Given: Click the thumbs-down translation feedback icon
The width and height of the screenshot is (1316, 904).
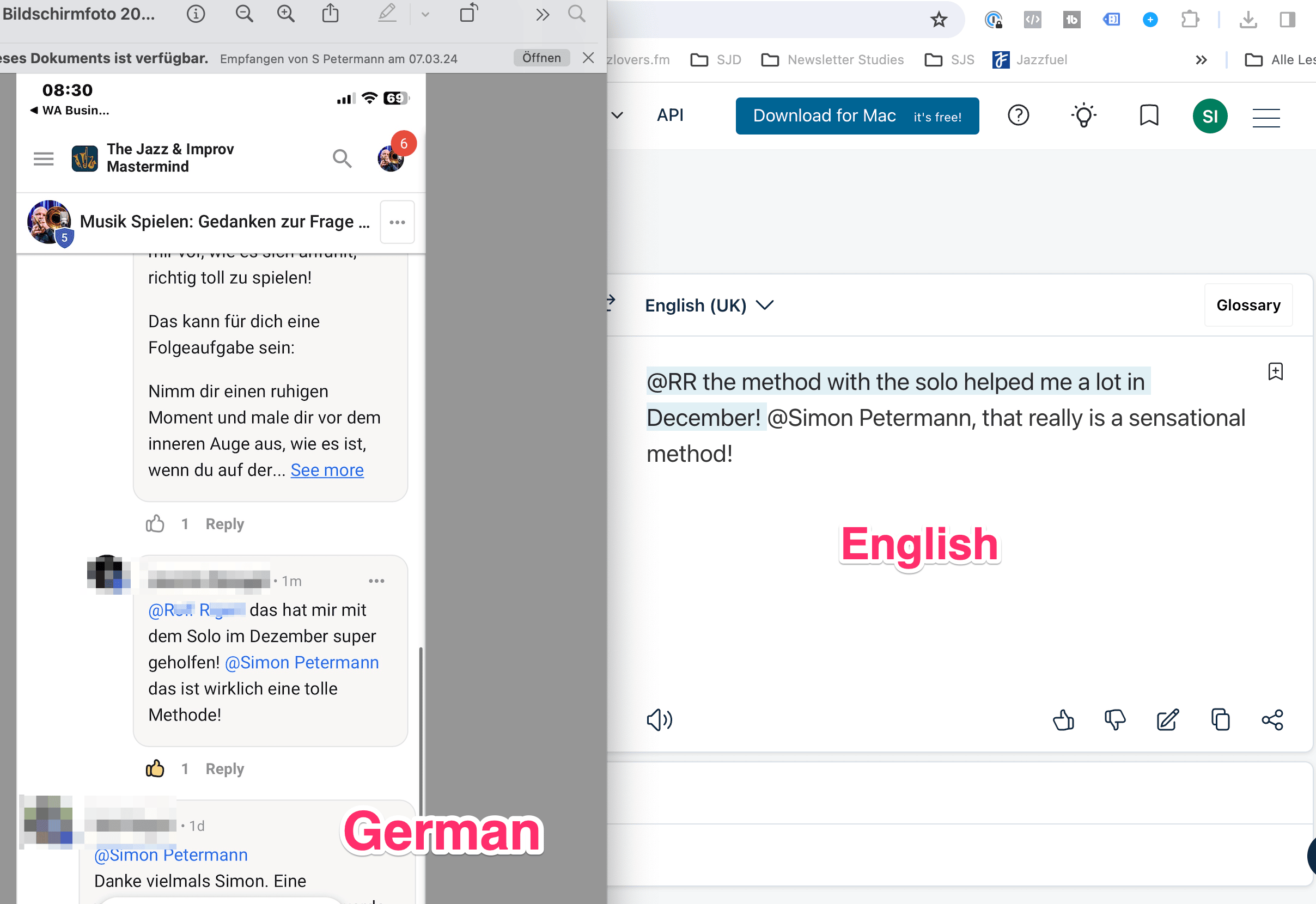Looking at the screenshot, I should (1114, 720).
